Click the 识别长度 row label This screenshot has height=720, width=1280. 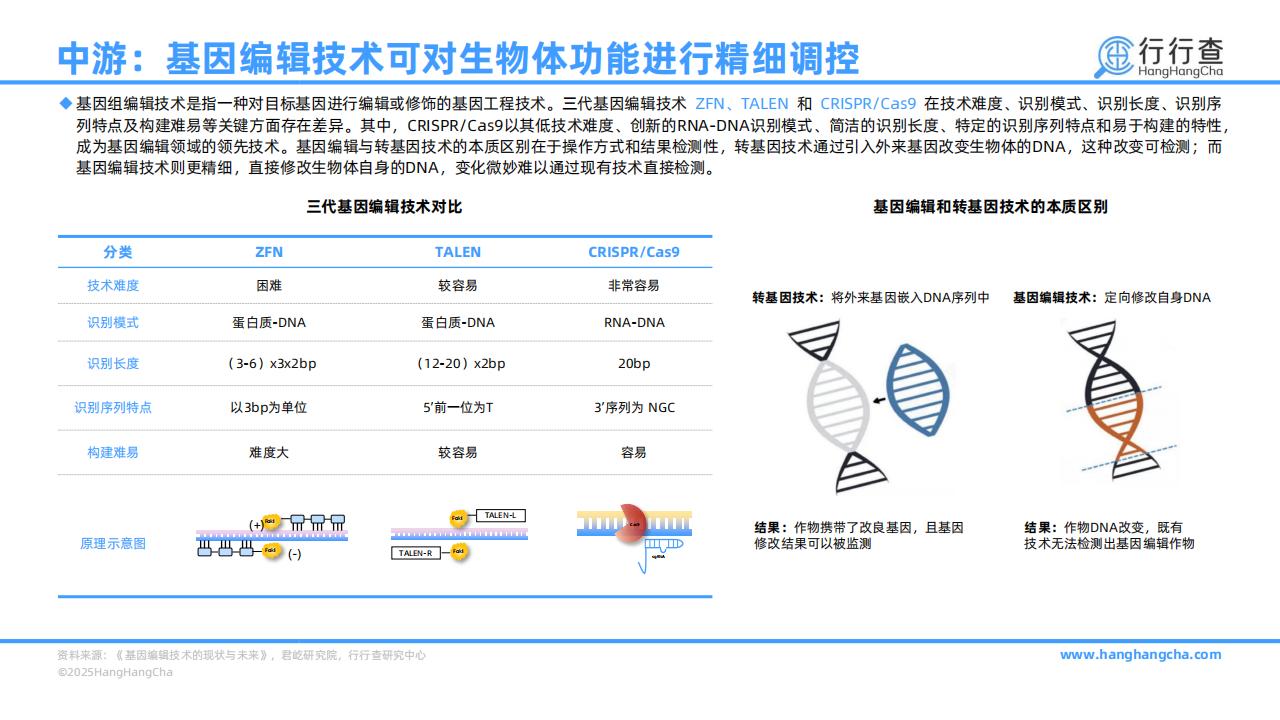(113, 363)
